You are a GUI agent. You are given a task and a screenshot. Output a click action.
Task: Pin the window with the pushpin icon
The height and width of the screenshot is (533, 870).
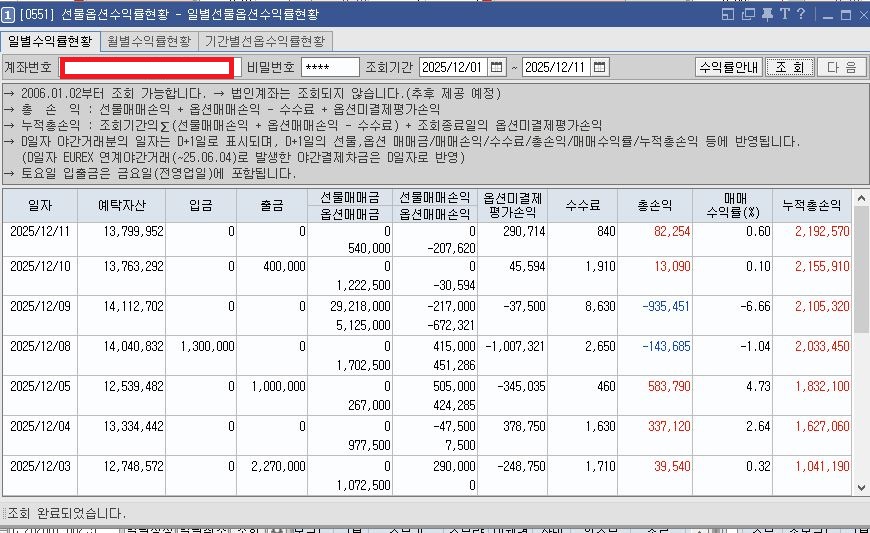tap(767, 14)
